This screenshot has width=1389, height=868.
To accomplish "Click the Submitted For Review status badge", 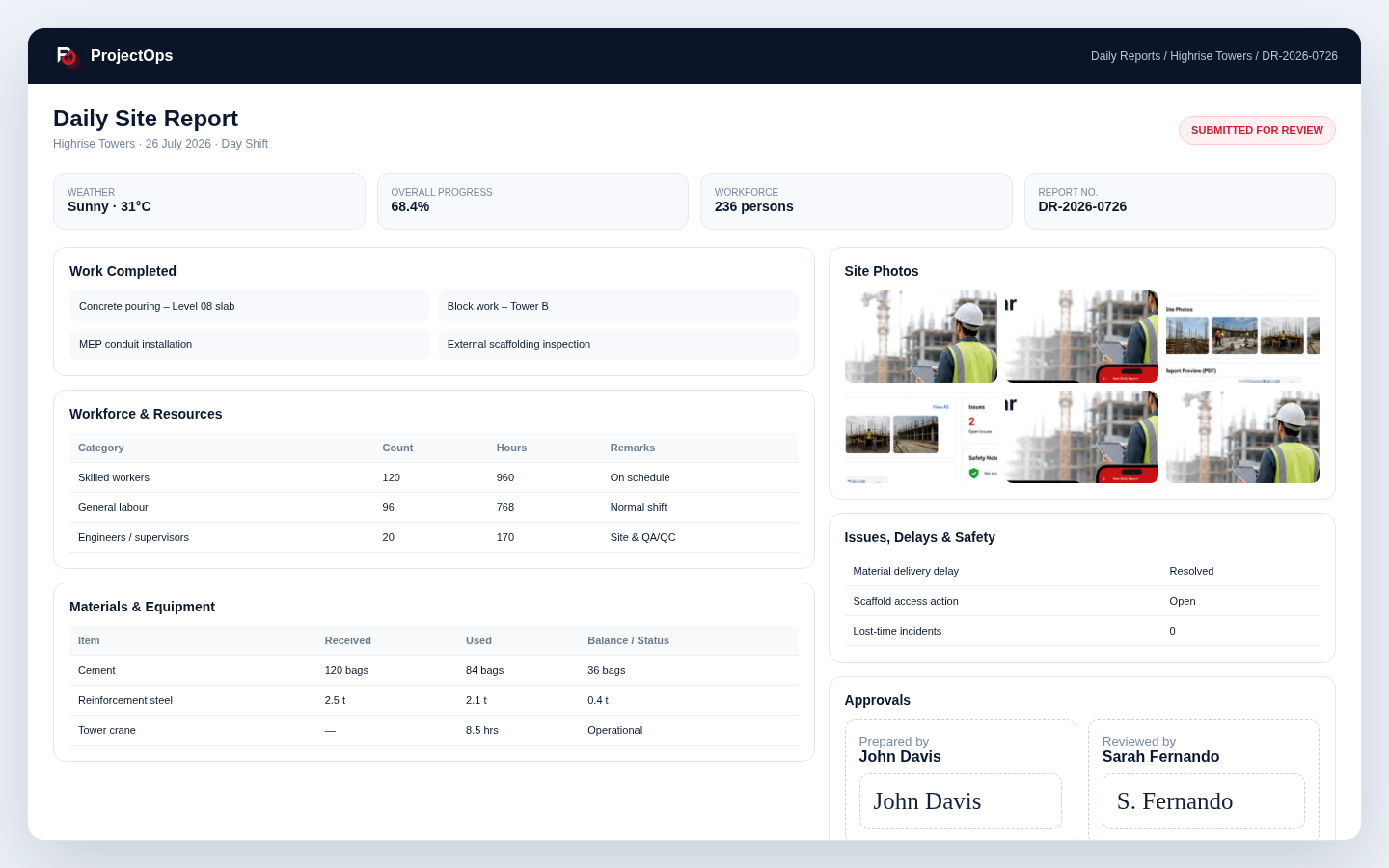I will point(1257,130).
